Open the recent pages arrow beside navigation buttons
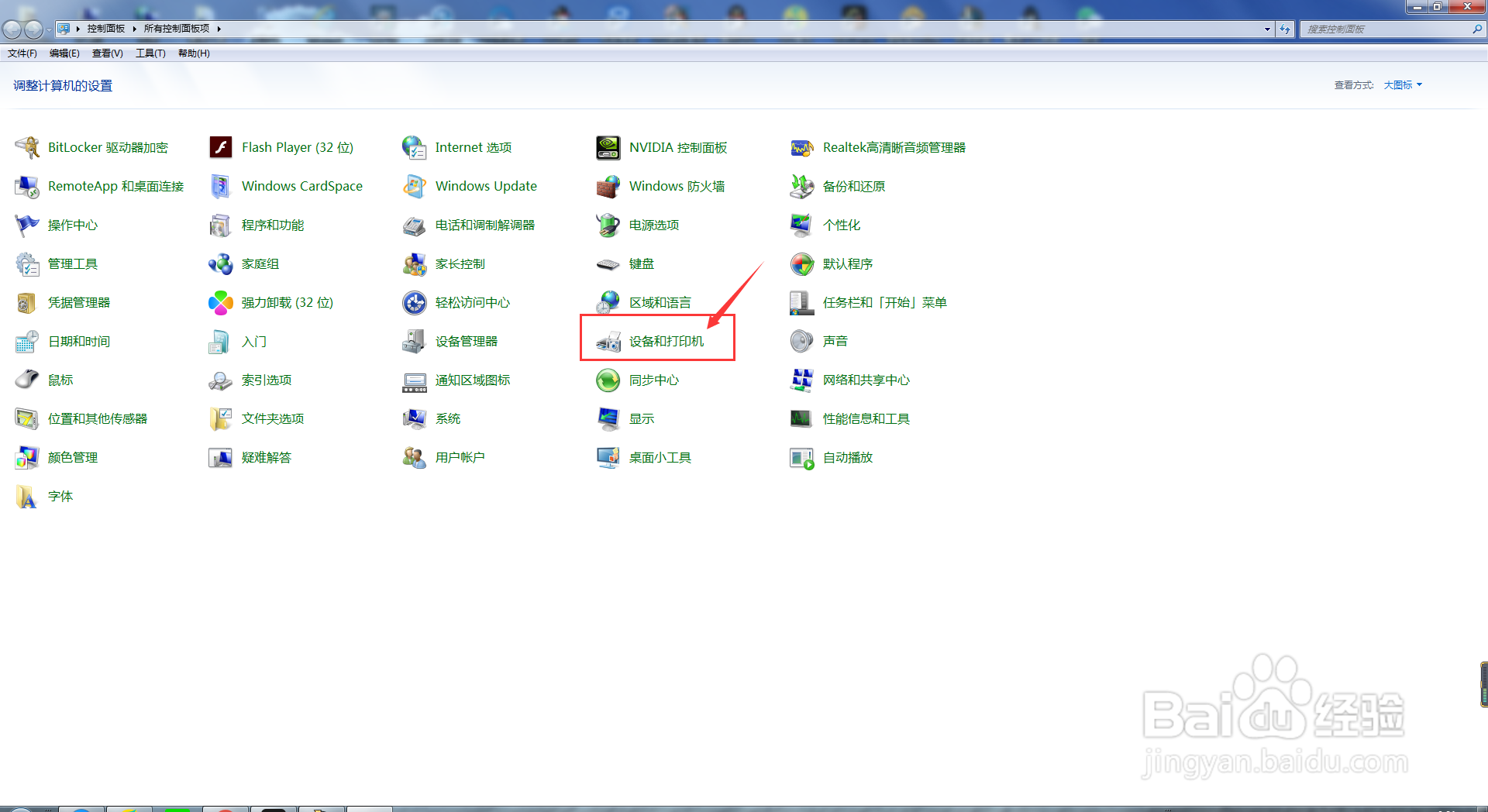 49,29
